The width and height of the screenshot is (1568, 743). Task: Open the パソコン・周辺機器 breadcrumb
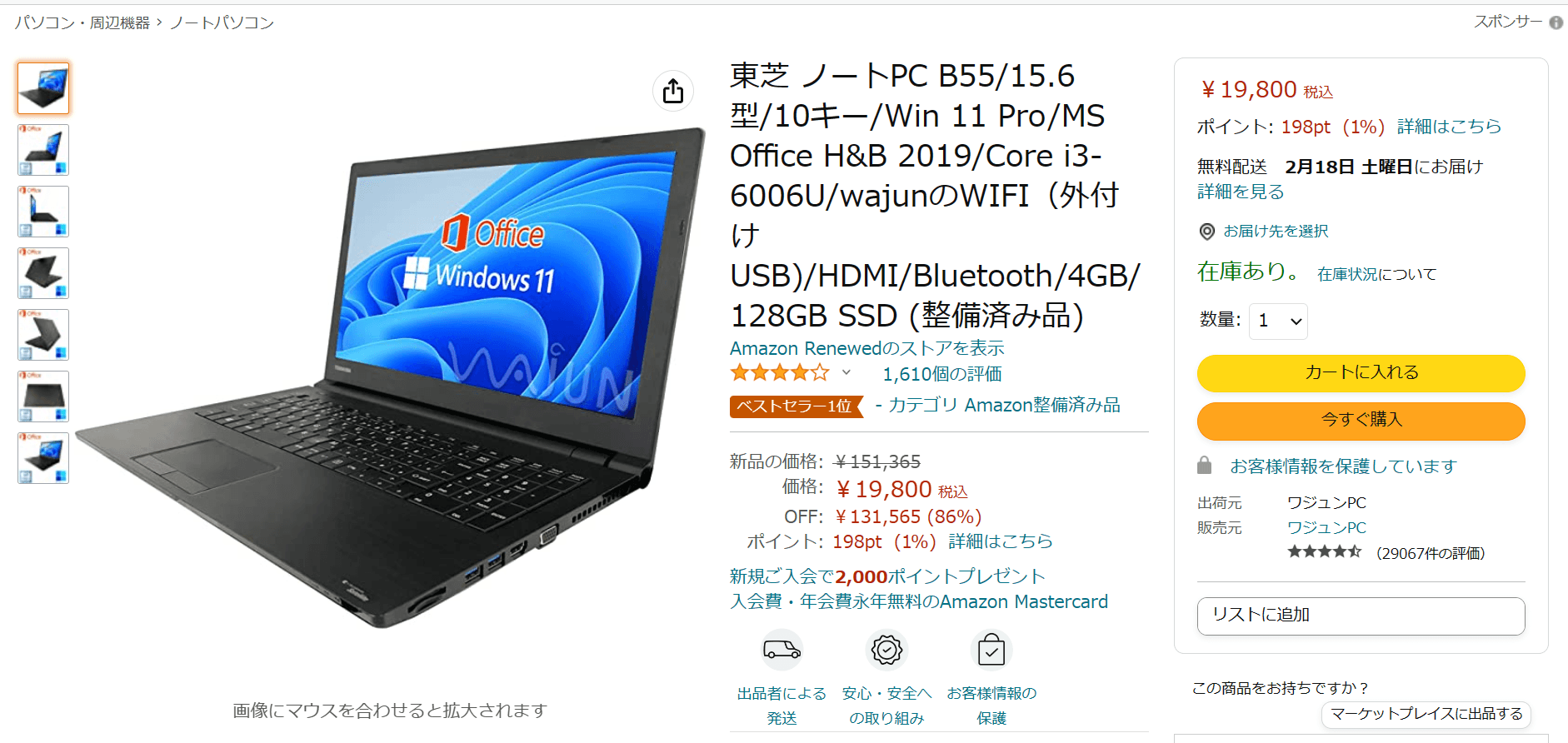coord(82,22)
